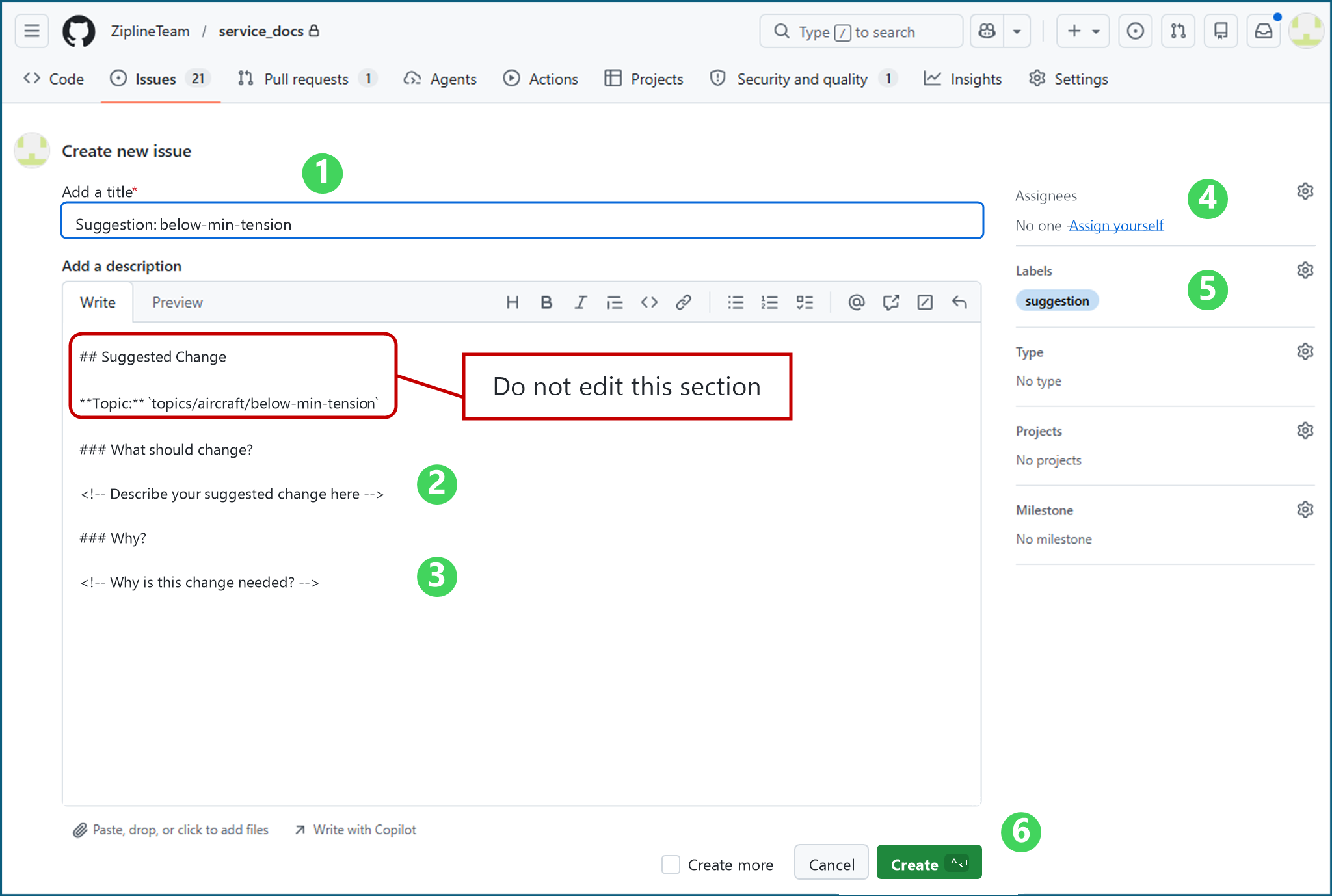Open the user profile avatar menu

click(1306, 31)
